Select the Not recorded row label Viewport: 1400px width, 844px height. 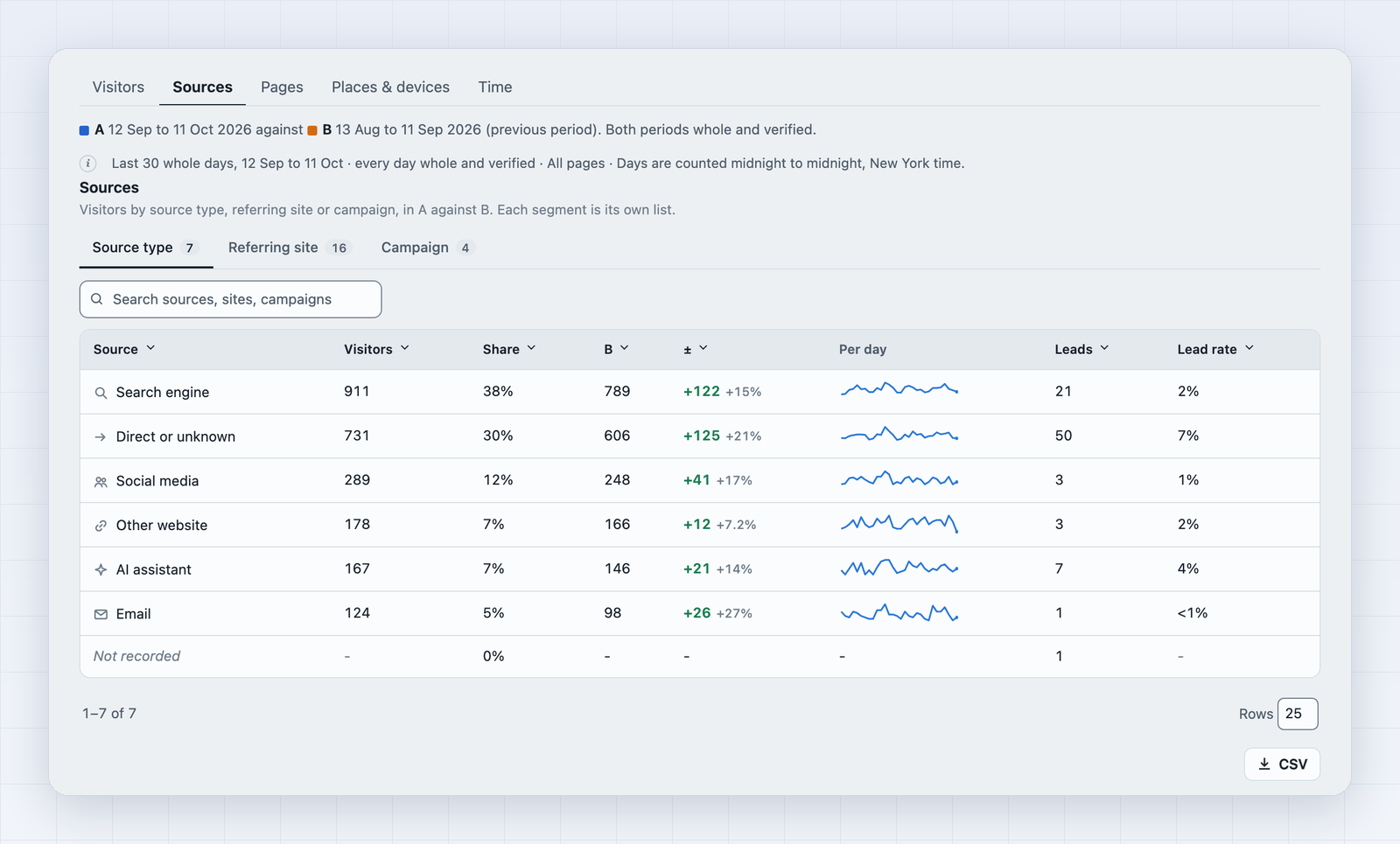pyautogui.click(x=136, y=657)
